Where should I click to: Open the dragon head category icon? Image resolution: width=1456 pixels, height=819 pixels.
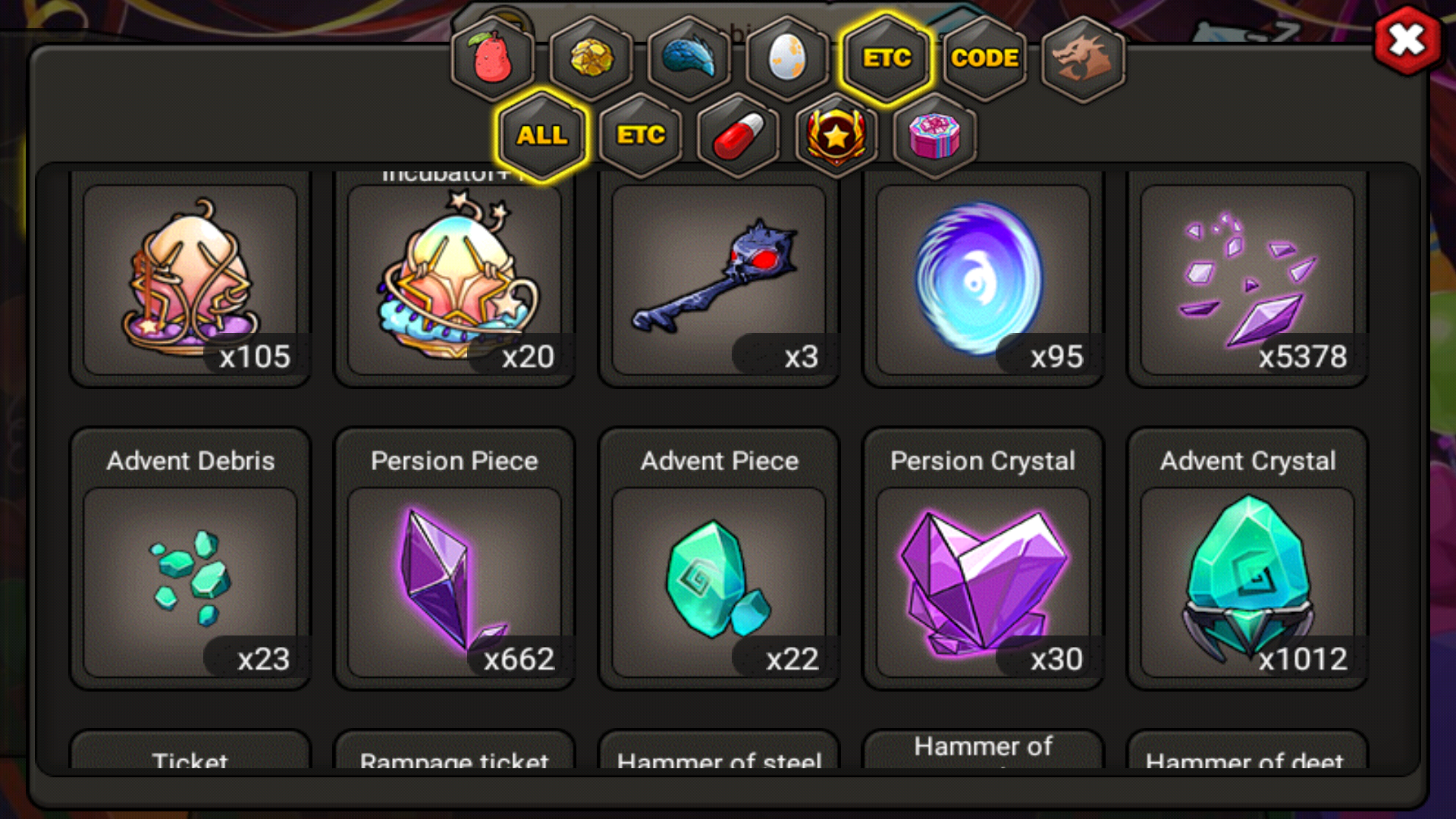pyautogui.click(x=1083, y=58)
